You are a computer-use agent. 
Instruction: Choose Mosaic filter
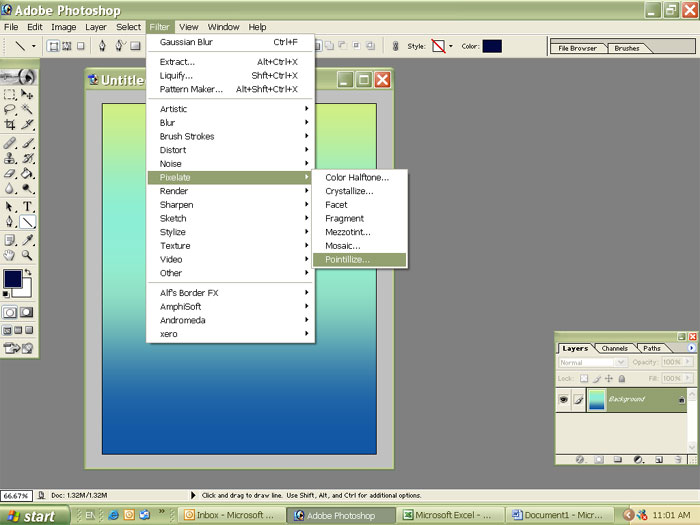pyautogui.click(x=359, y=246)
